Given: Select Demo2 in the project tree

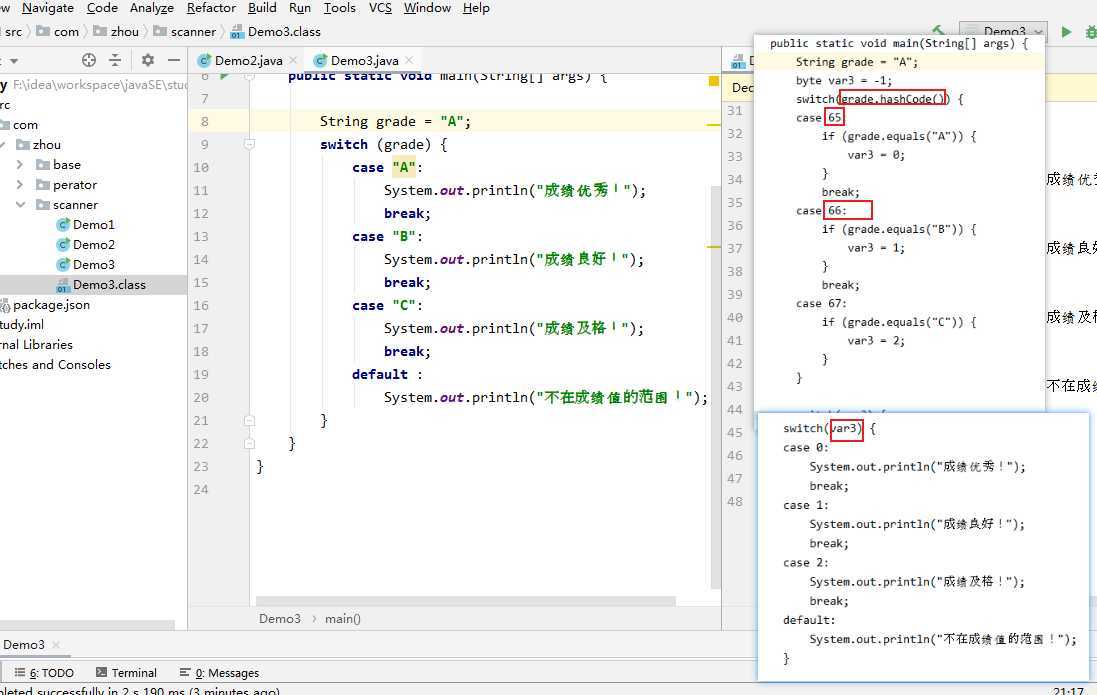Looking at the screenshot, I should (x=93, y=245).
